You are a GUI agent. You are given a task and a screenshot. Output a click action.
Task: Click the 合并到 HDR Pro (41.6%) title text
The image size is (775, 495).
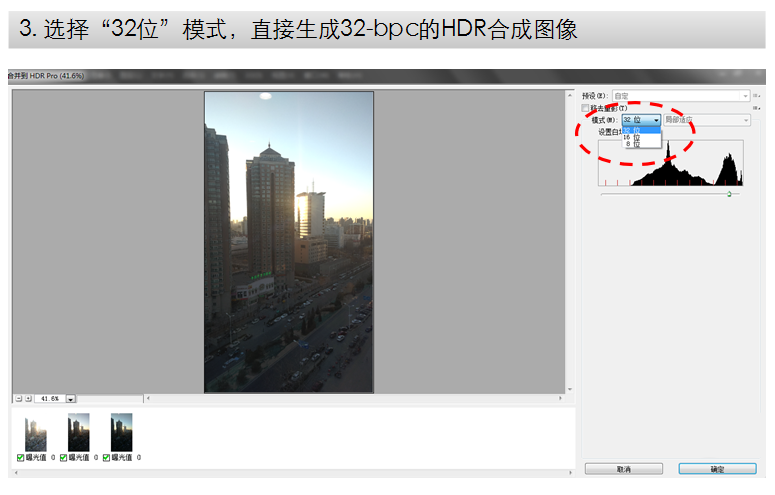coord(46,76)
